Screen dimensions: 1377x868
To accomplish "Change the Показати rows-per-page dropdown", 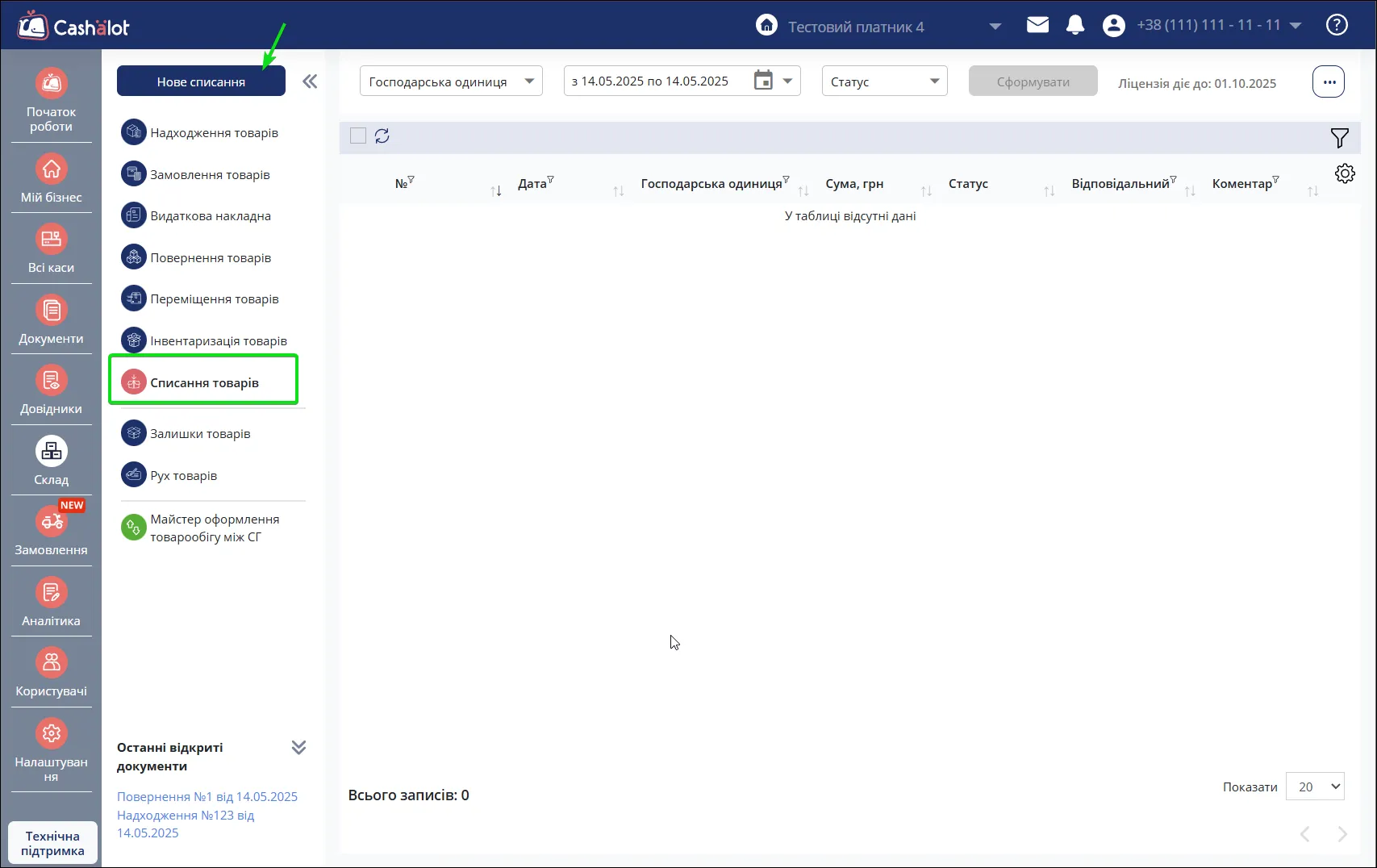I will (1315, 787).
